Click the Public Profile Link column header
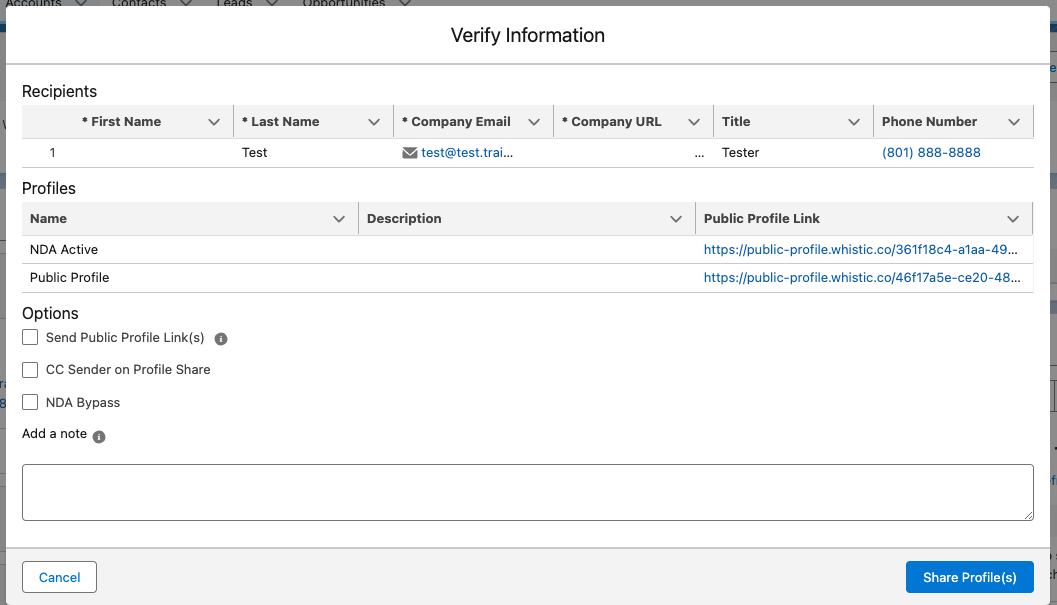Viewport: 1057px width, 605px height. point(762,219)
